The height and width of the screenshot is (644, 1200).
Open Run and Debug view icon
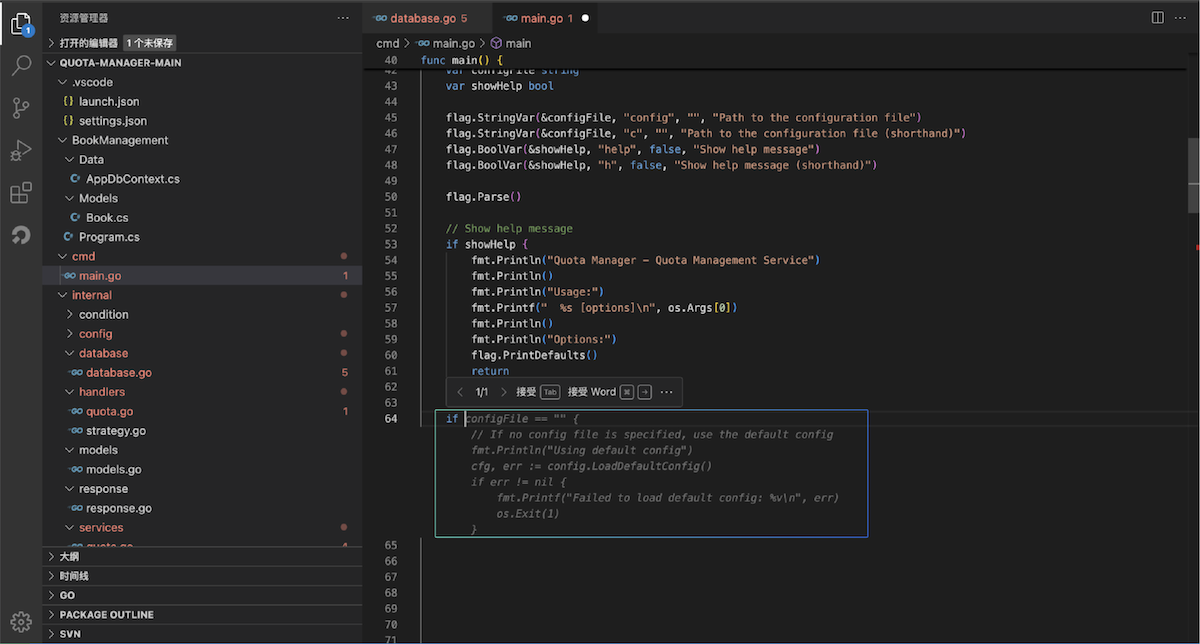(x=21, y=151)
